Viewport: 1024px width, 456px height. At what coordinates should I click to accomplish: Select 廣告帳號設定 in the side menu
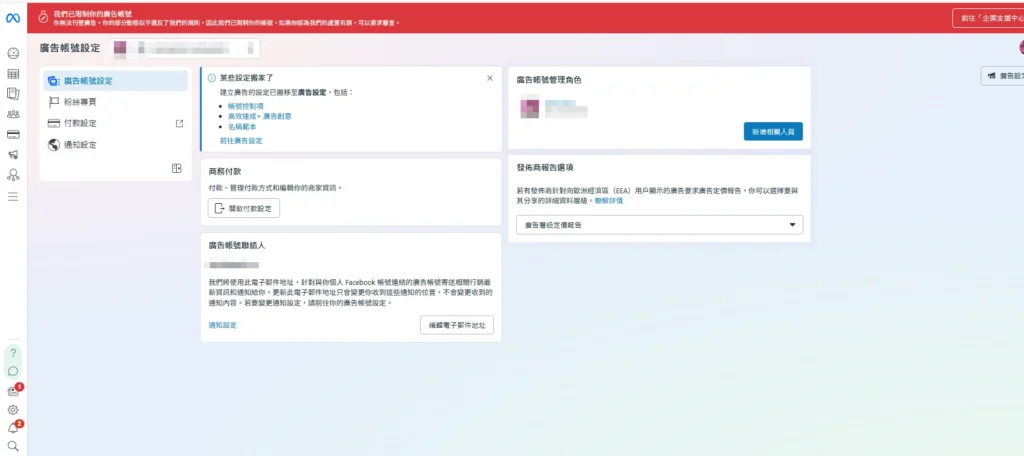(x=116, y=81)
